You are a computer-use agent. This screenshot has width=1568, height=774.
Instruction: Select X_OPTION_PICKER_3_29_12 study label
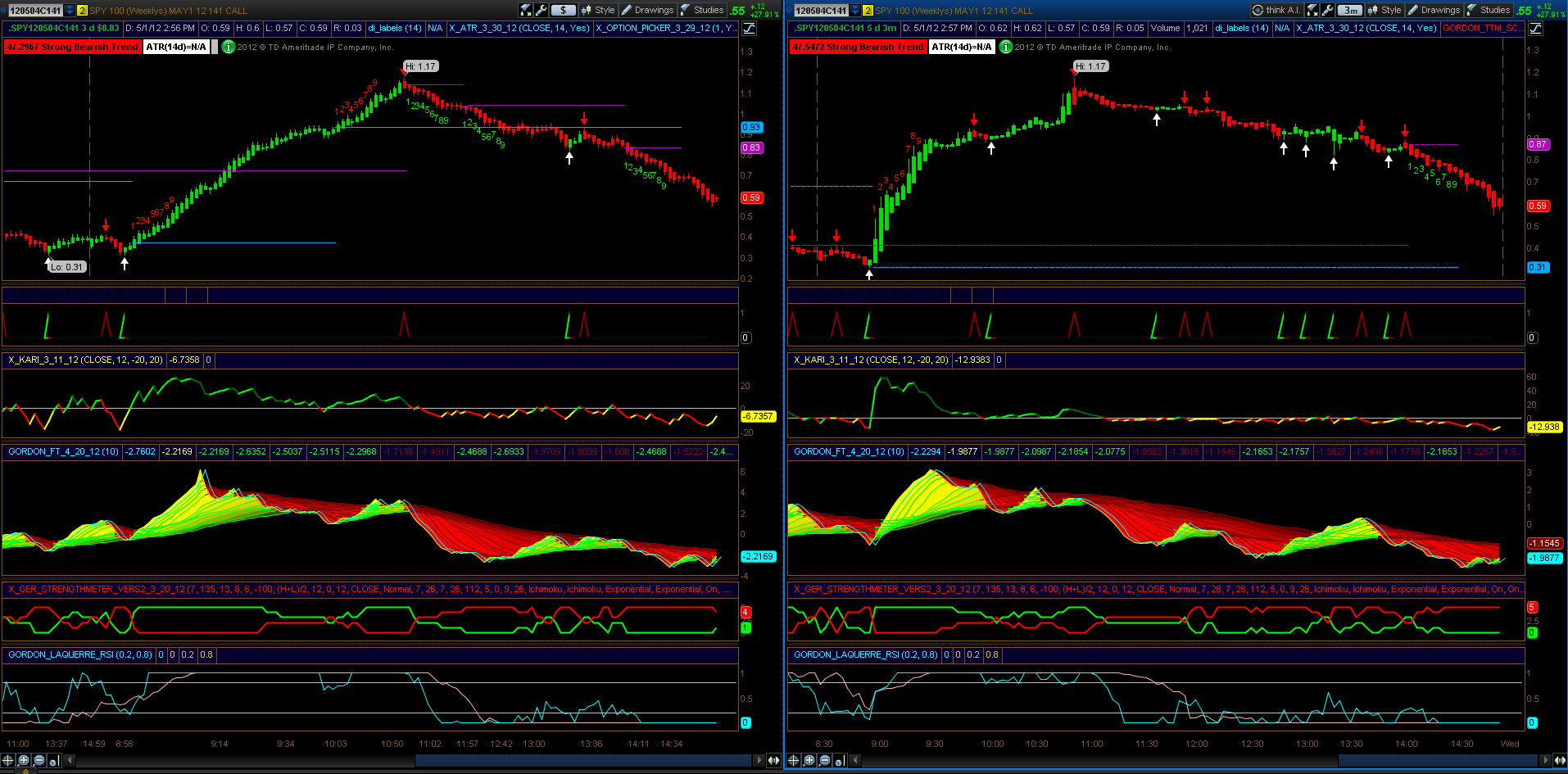pos(666,28)
